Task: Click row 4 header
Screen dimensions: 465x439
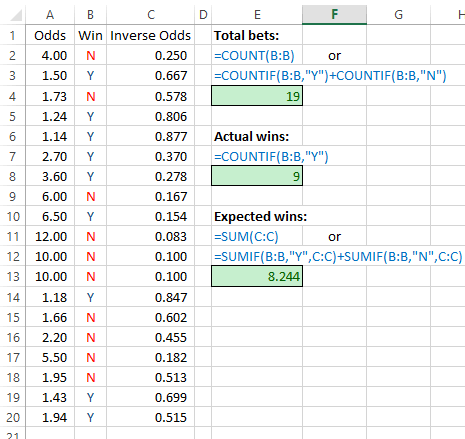Action: 13,96
